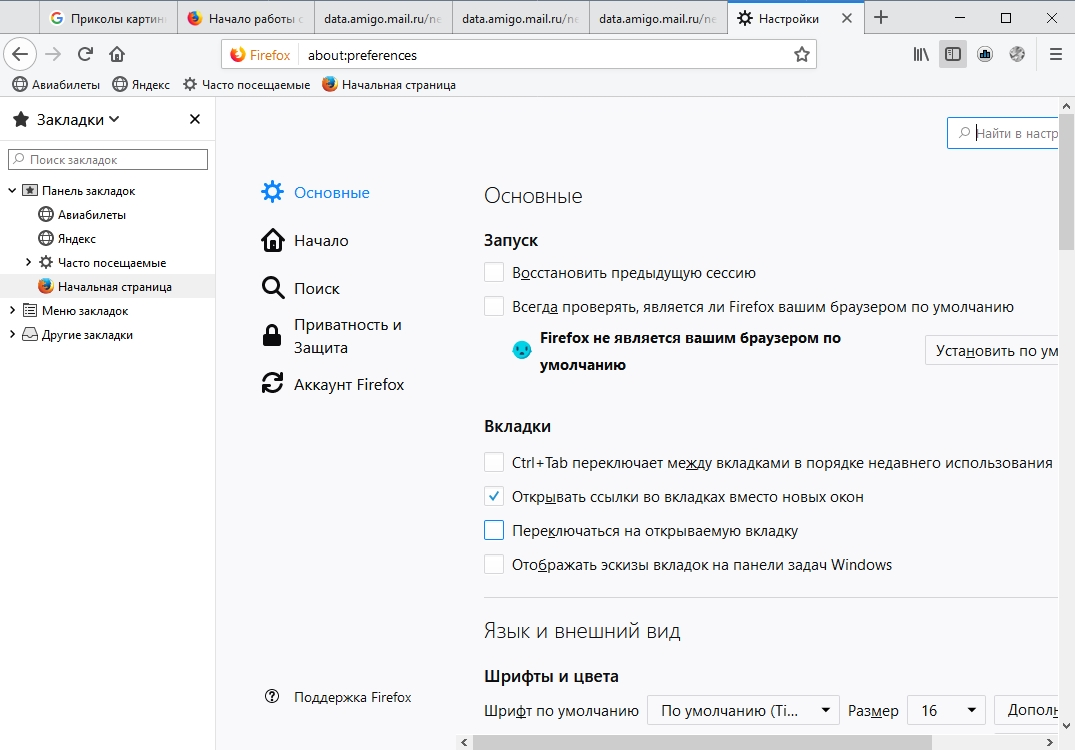Click the about:preferences address bar
Screen dimensions: 1075x750
545,55
